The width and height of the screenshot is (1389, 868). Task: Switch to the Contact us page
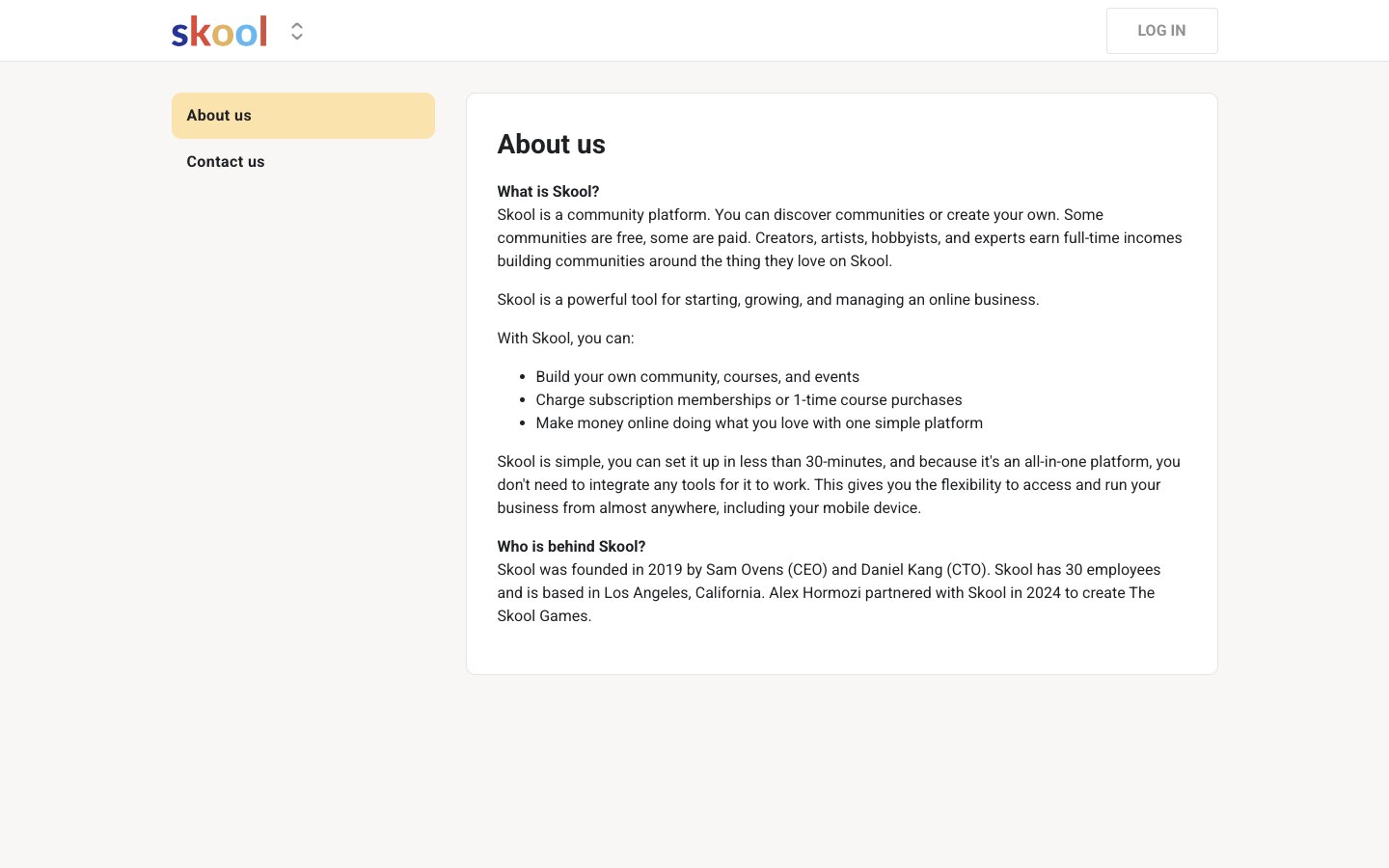coord(226,162)
